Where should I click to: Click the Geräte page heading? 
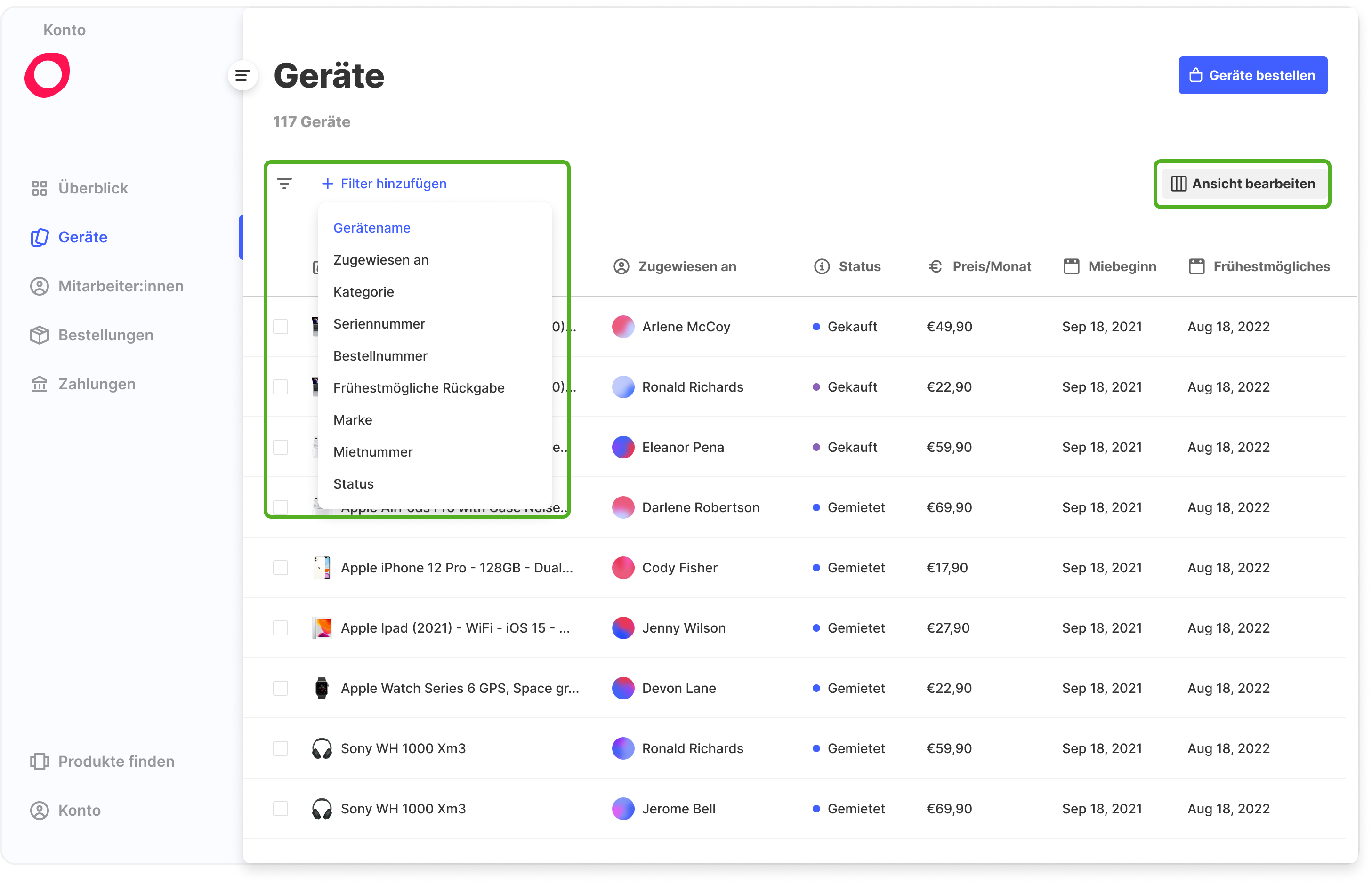329,75
